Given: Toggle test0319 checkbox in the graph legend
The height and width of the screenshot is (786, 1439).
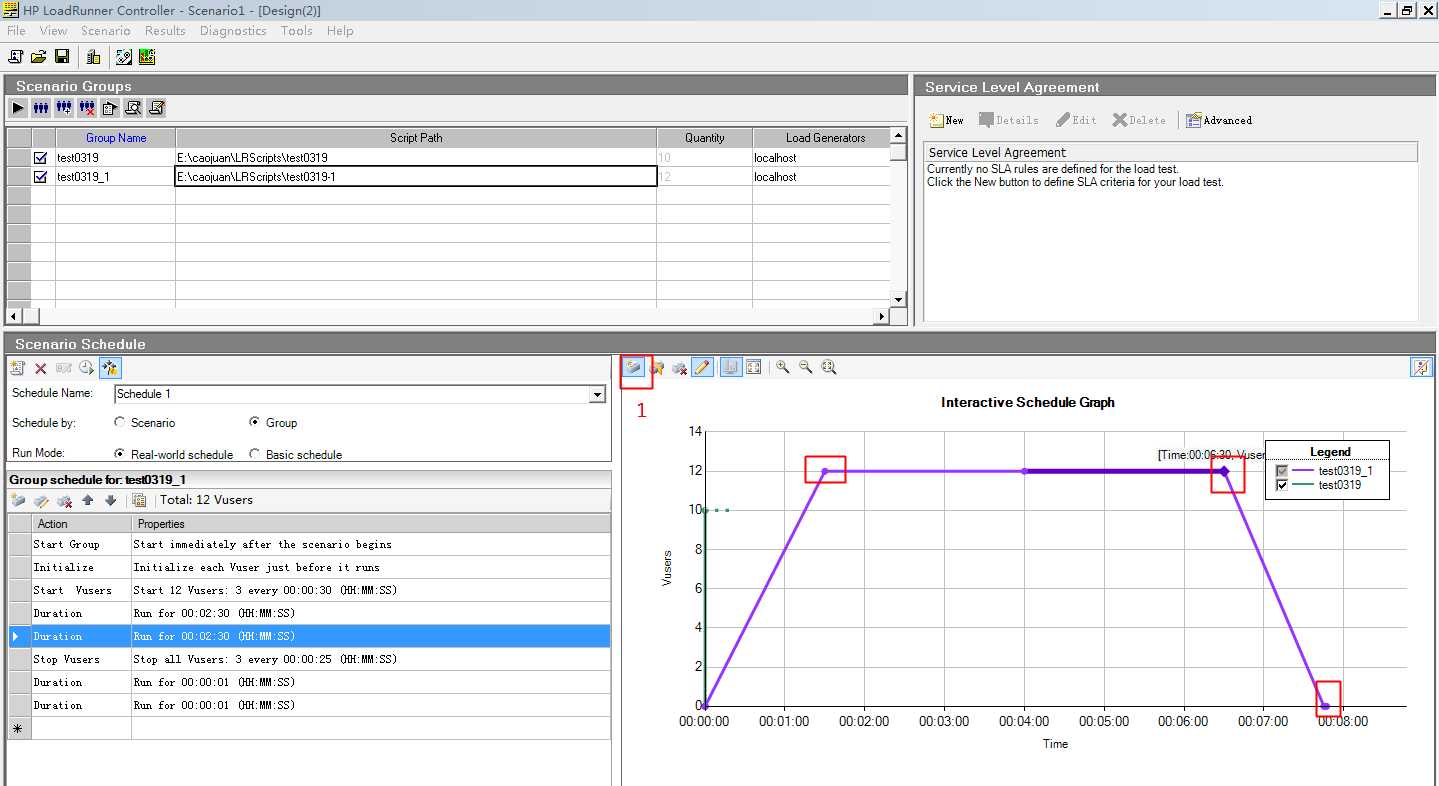Looking at the screenshot, I should (1282, 485).
